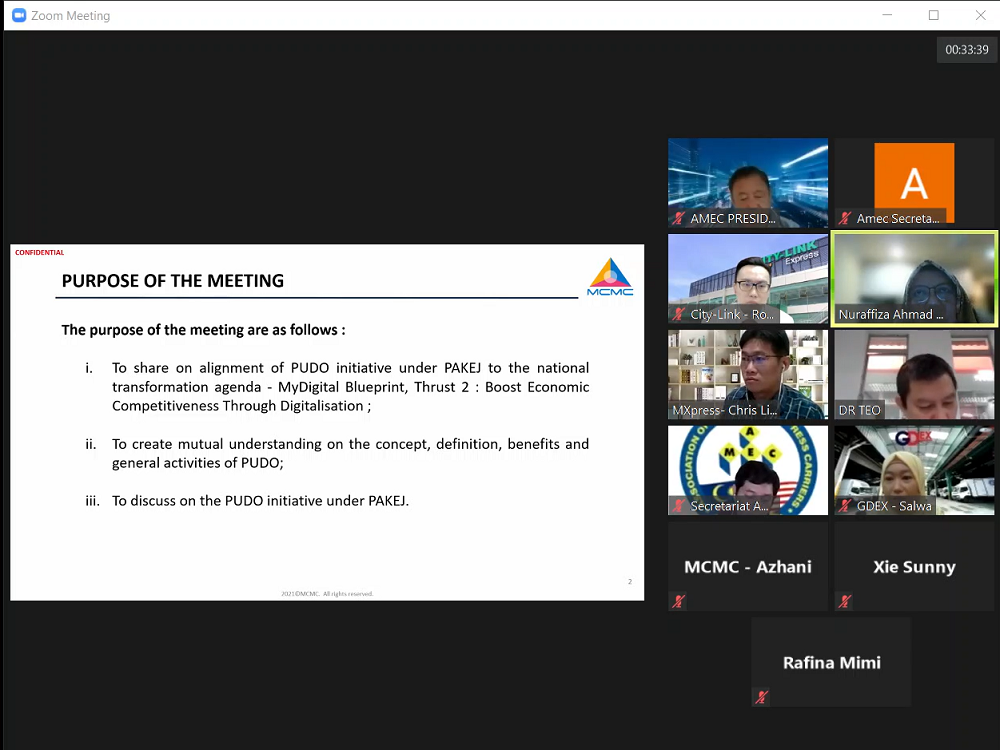Click the 'PURPOSE OF THE MEETING' slide heading

tap(173, 281)
